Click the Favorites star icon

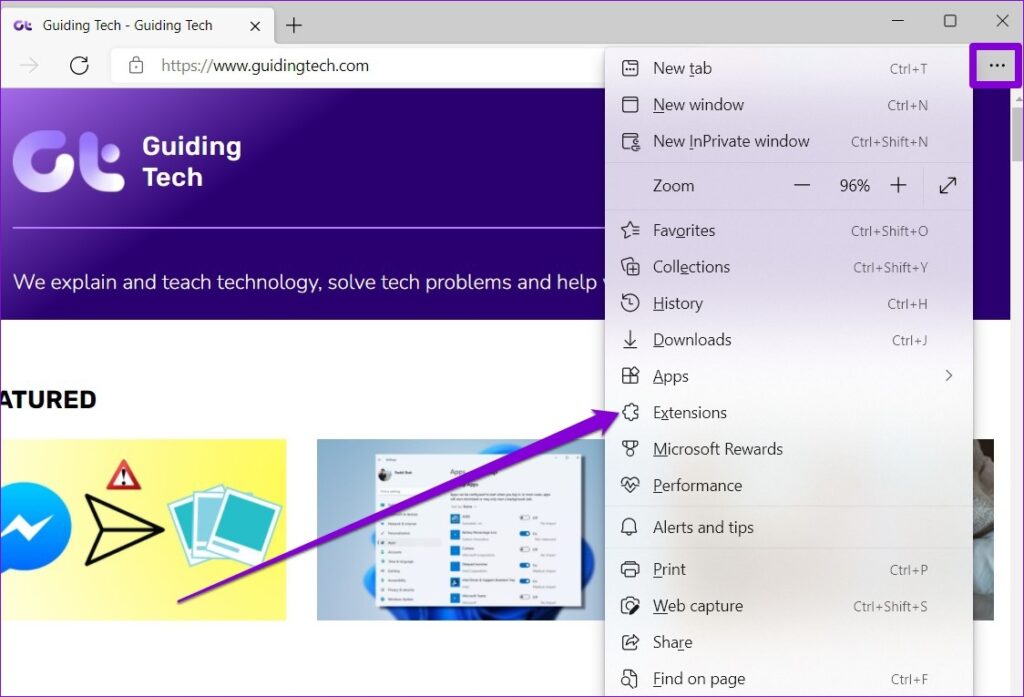[631, 230]
